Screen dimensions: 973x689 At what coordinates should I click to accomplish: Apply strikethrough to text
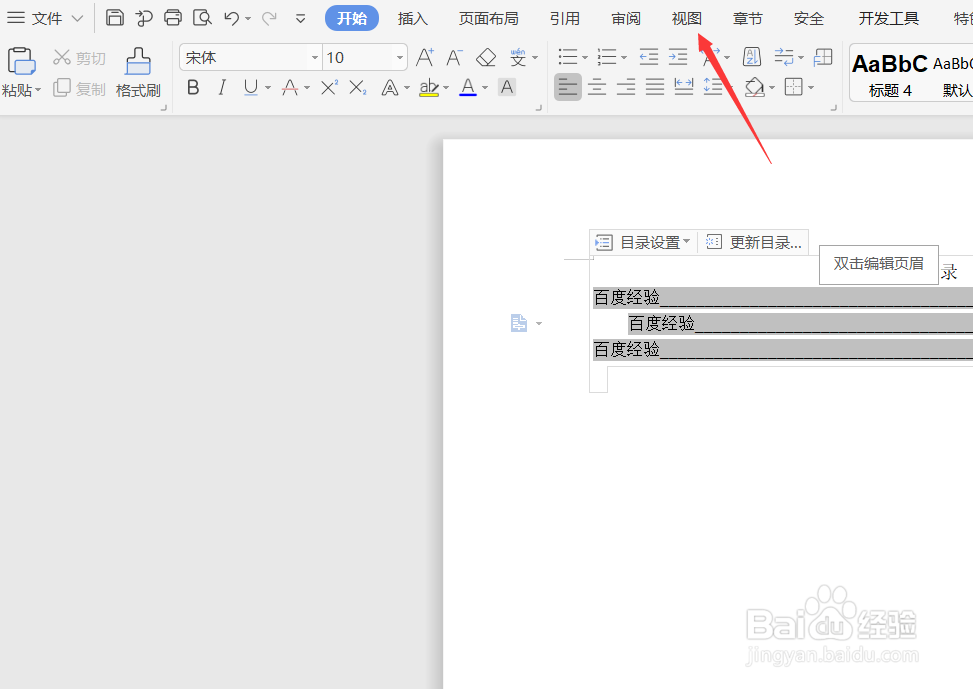click(x=290, y=88)
